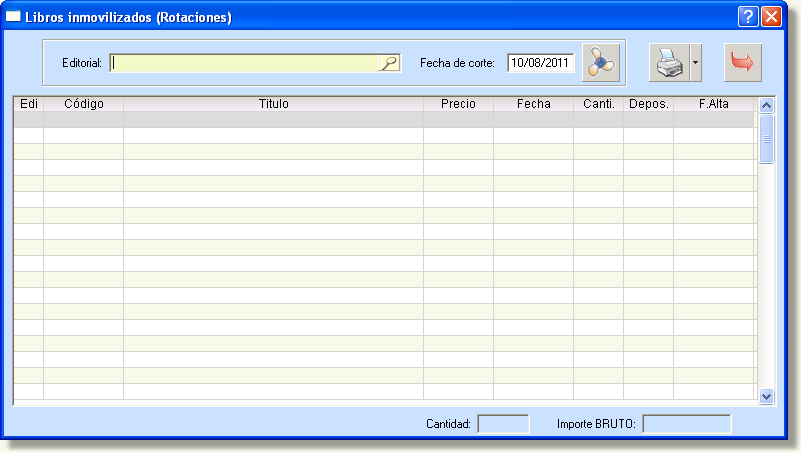
Task: Sort by the Titulo column header
Action: pyautogui.click(x=273, y=104)
